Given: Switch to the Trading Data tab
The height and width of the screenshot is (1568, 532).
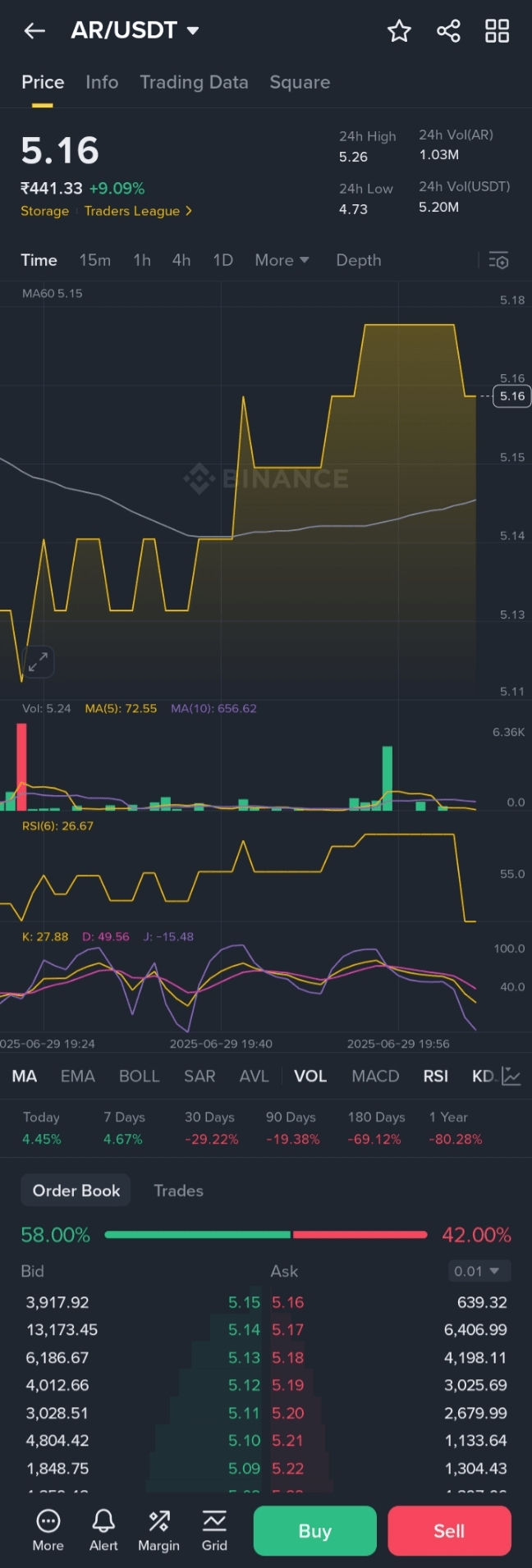Looking at the screenshot, I should 194,82.
